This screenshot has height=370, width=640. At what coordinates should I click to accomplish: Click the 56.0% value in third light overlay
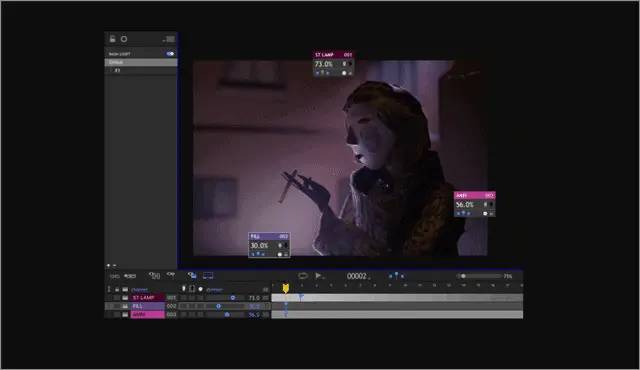[465, 204]
